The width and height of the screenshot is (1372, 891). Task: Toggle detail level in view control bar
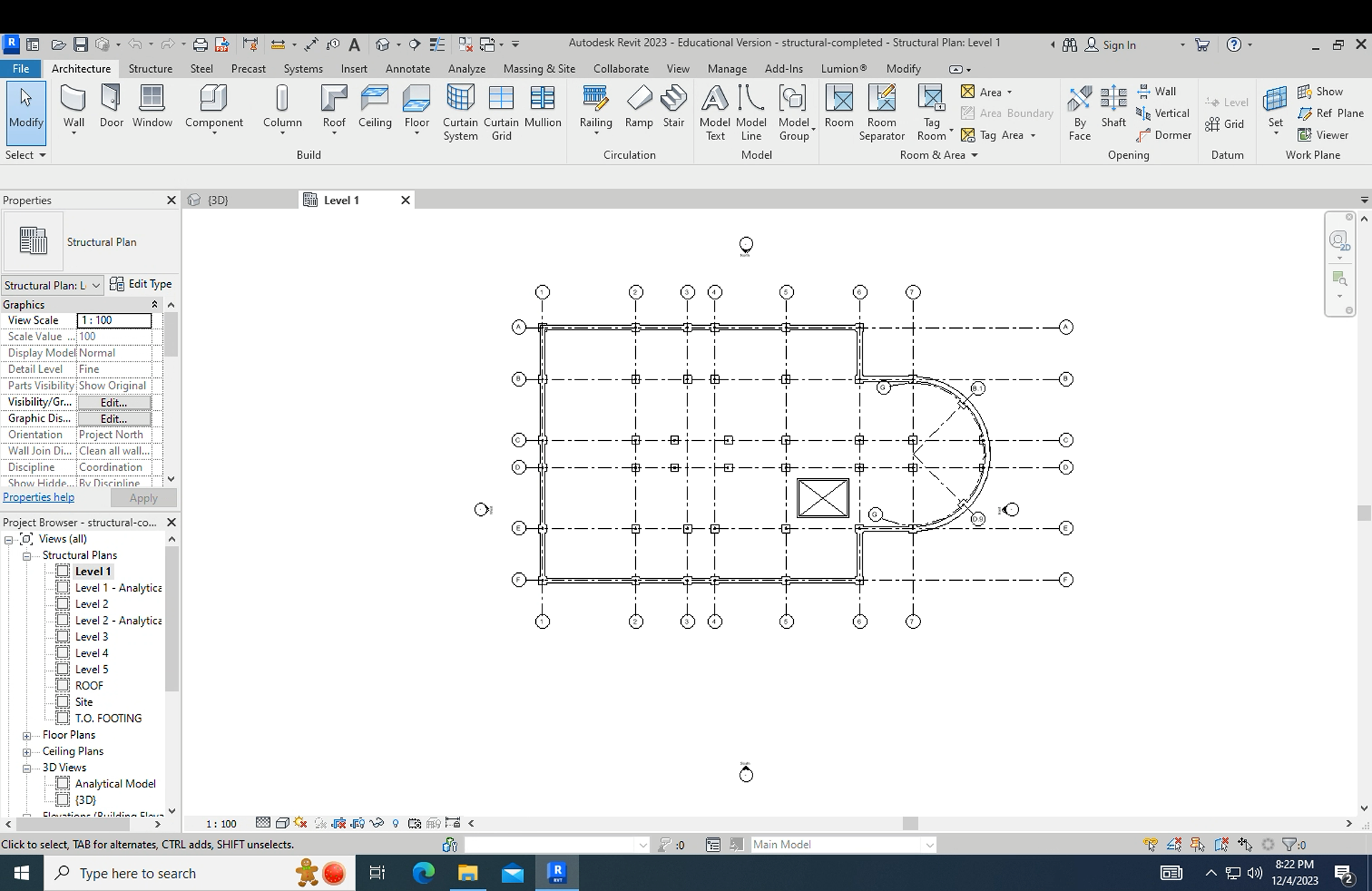(263, 823)
